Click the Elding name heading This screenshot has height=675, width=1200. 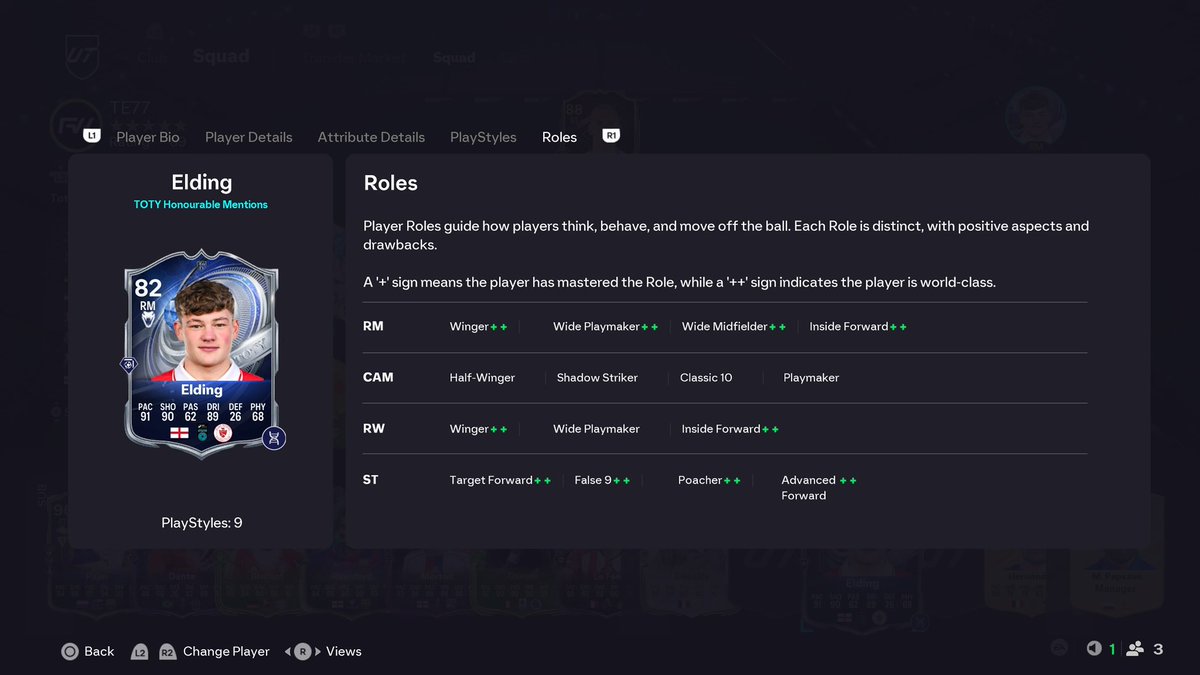click(x=201, y=182)
